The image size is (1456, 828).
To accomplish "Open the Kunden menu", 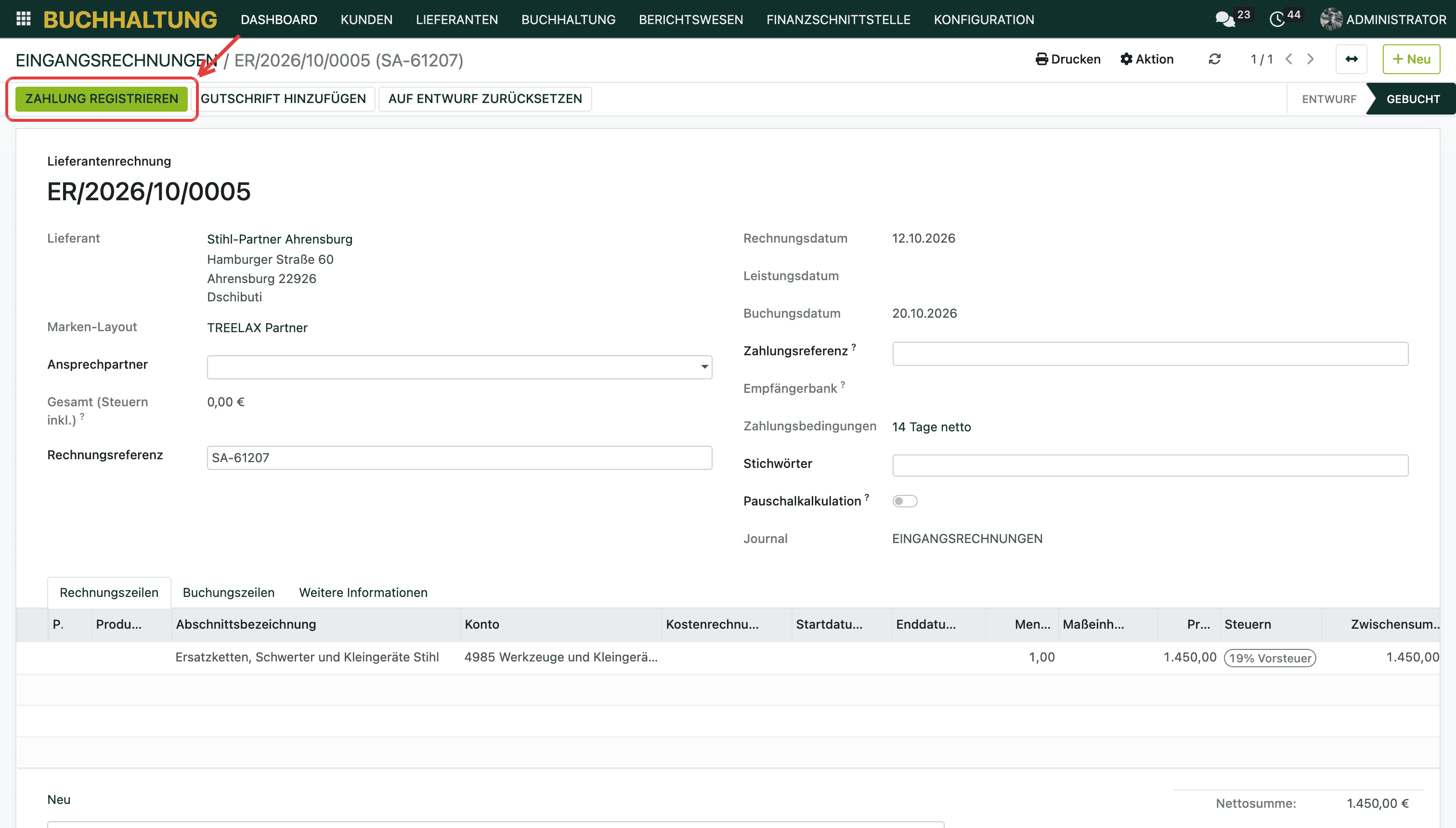I will click(366, 19).
